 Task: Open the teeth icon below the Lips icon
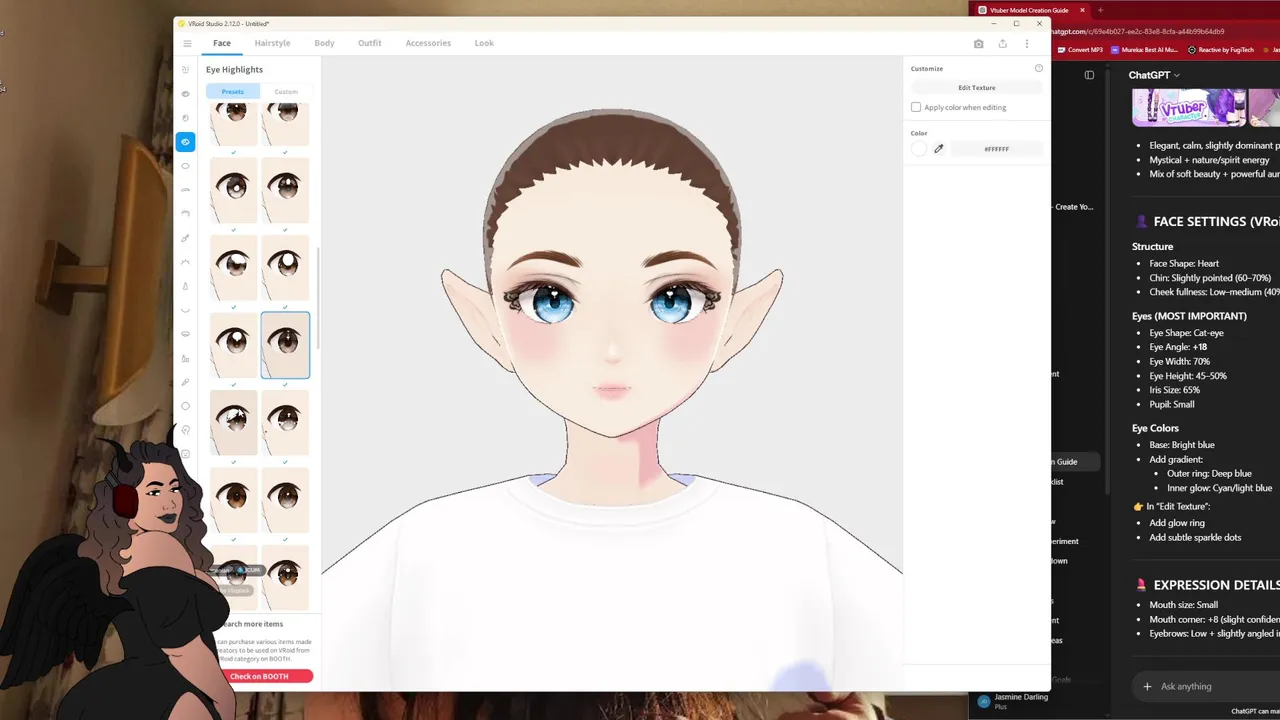(x=185, y=358)
